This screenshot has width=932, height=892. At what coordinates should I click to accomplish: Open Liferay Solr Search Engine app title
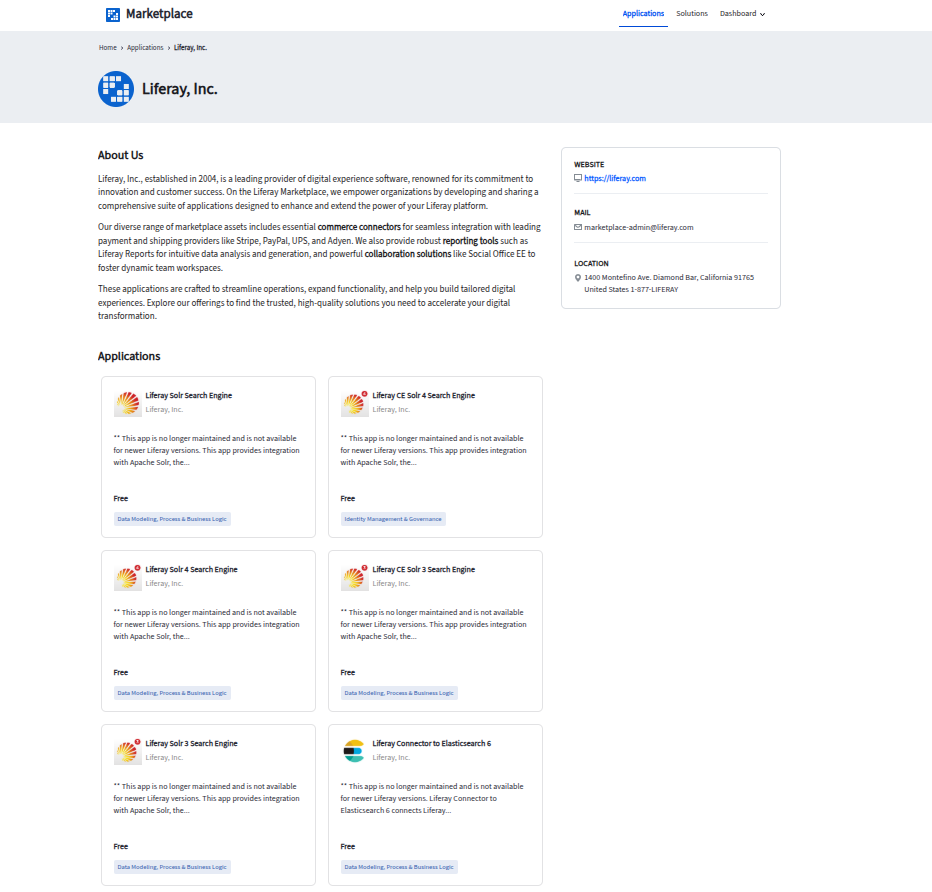(x=188, y=396)
